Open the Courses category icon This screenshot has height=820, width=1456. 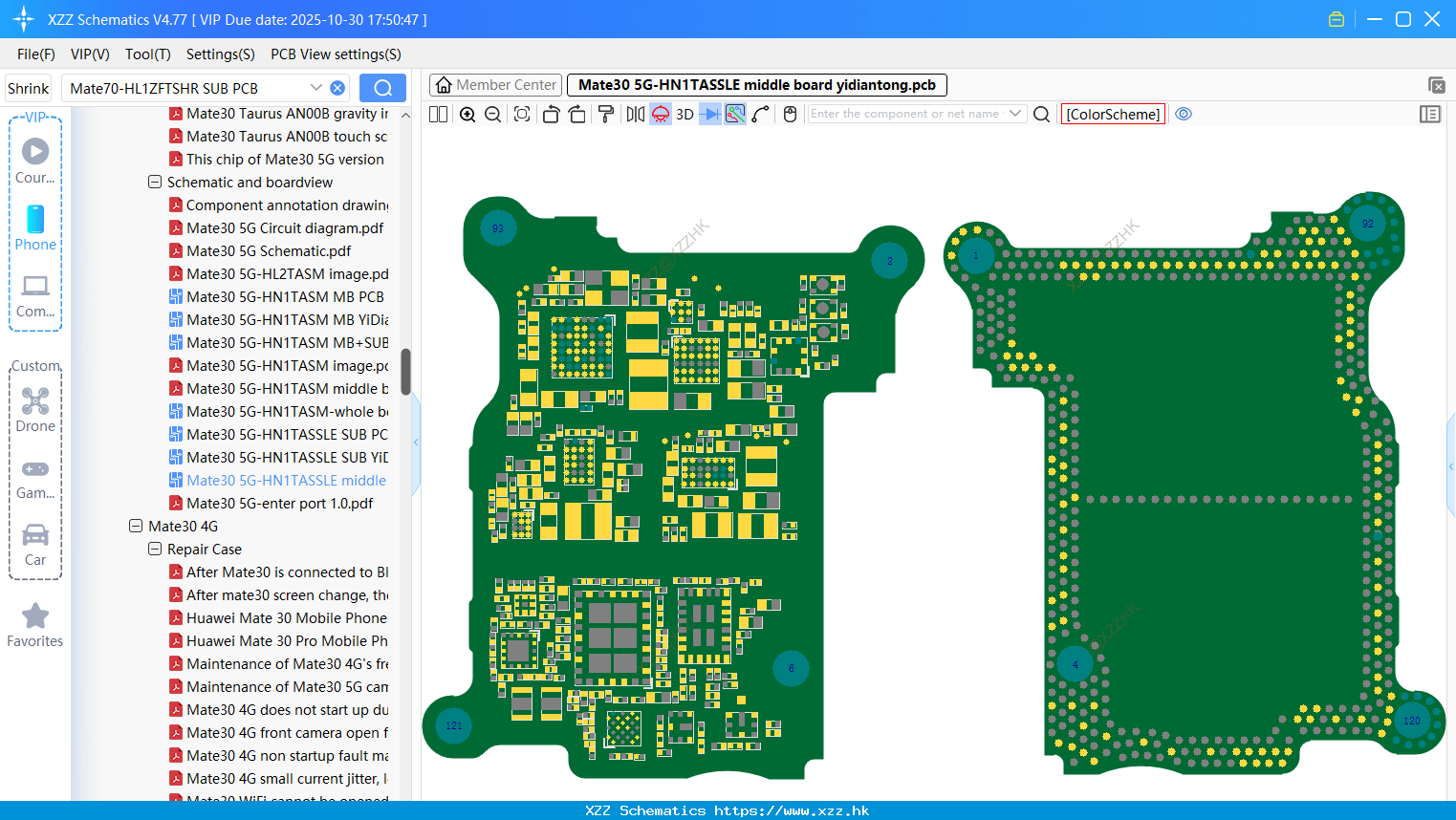(x=35, y=161)
